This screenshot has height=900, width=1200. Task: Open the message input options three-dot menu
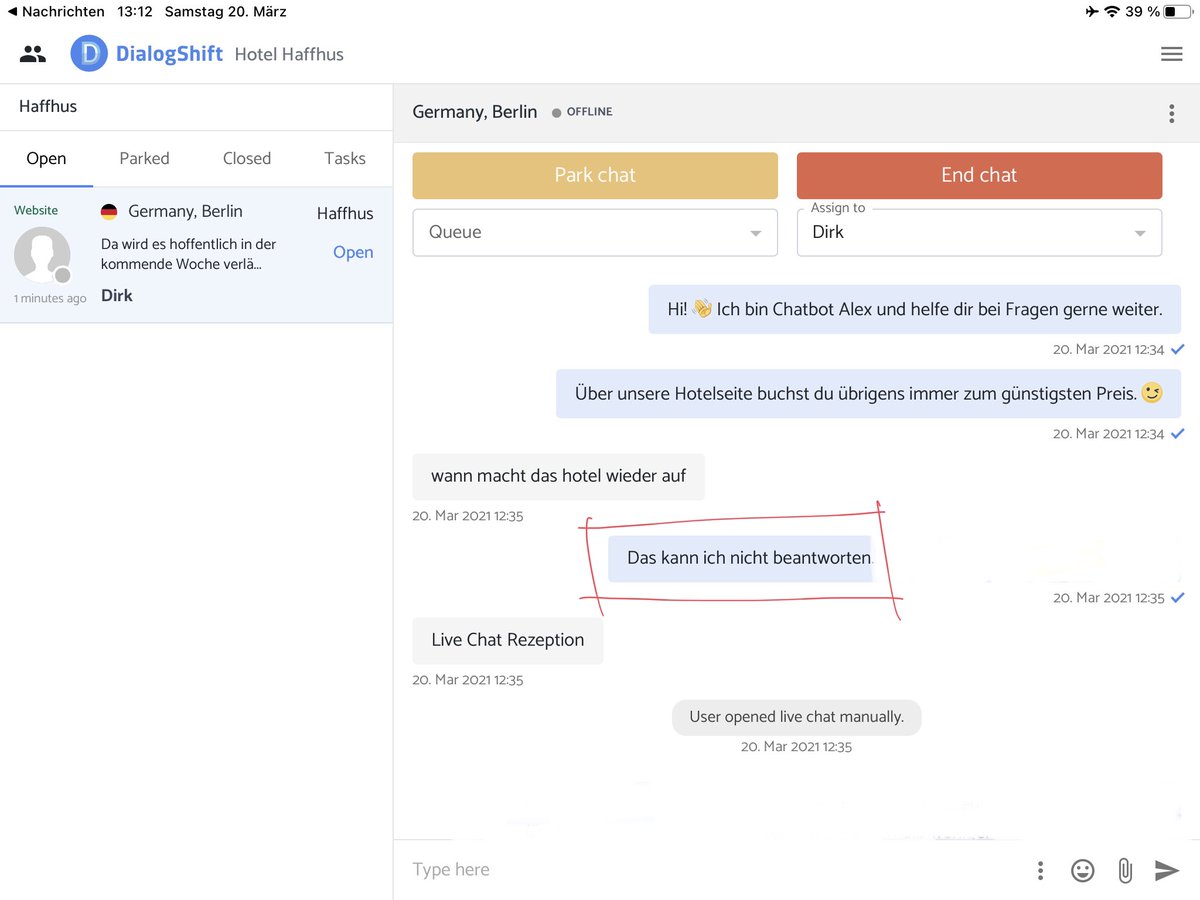1040,870
